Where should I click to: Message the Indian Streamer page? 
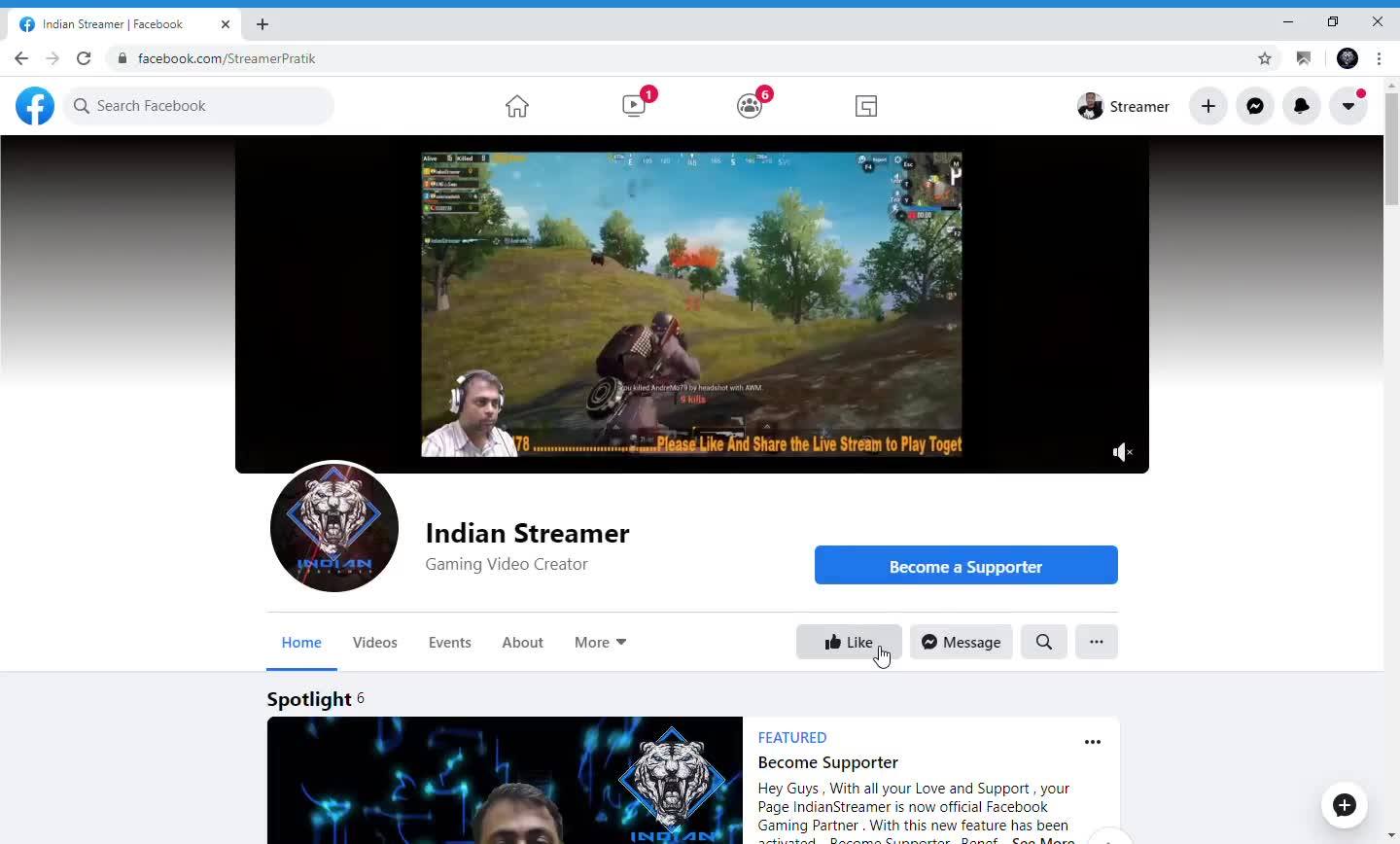pos(961,642)
